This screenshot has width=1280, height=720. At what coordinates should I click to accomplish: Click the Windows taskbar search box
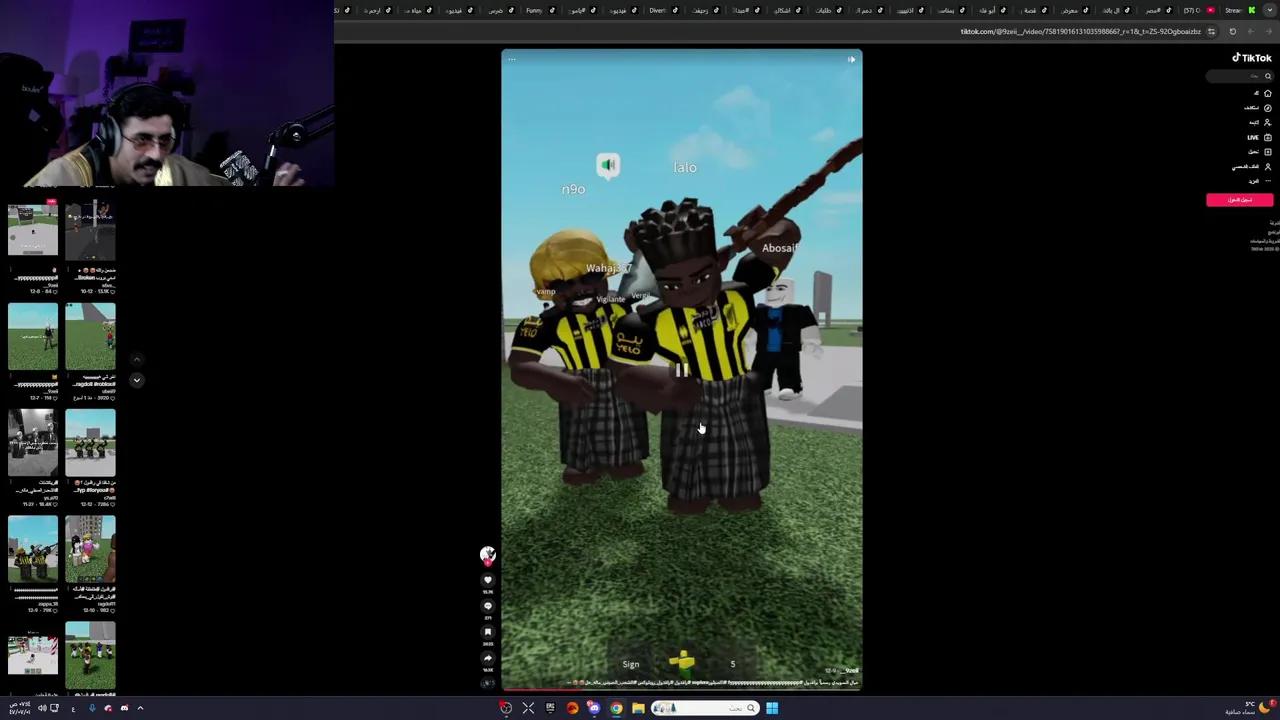705,708
